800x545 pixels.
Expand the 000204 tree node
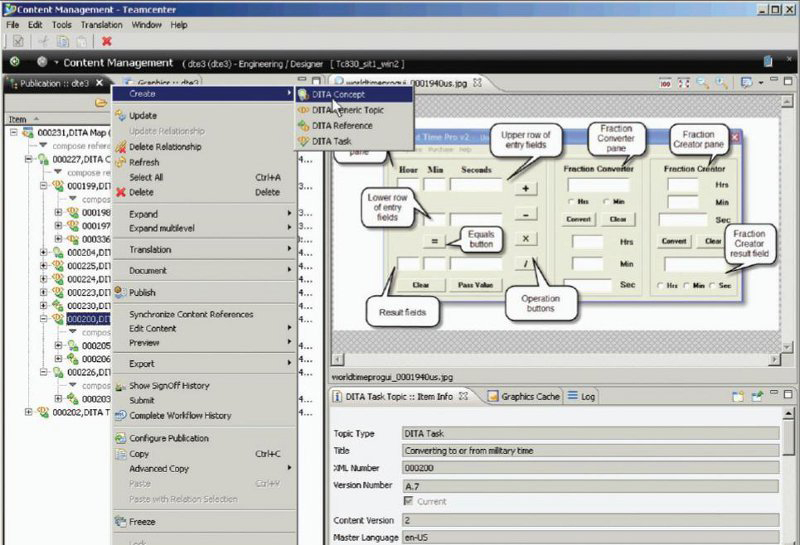(x=43, y=252)
